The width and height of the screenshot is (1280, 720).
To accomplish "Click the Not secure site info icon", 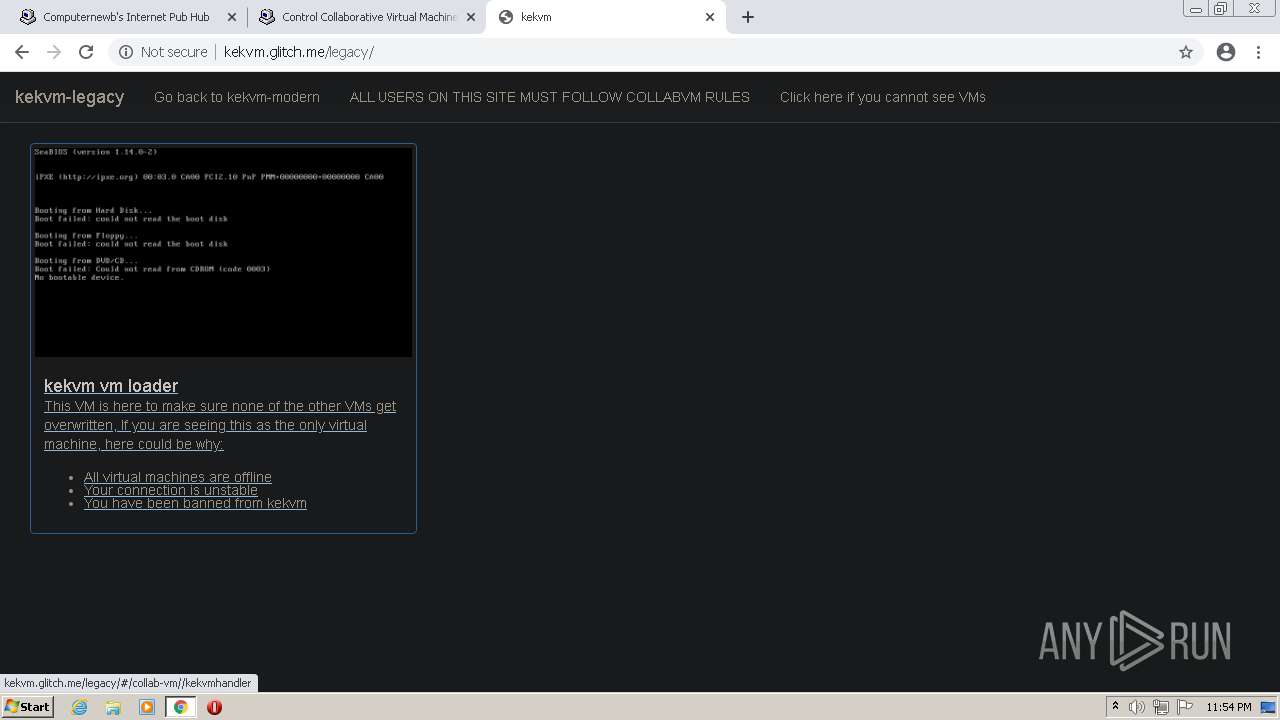I will point(126,52).
